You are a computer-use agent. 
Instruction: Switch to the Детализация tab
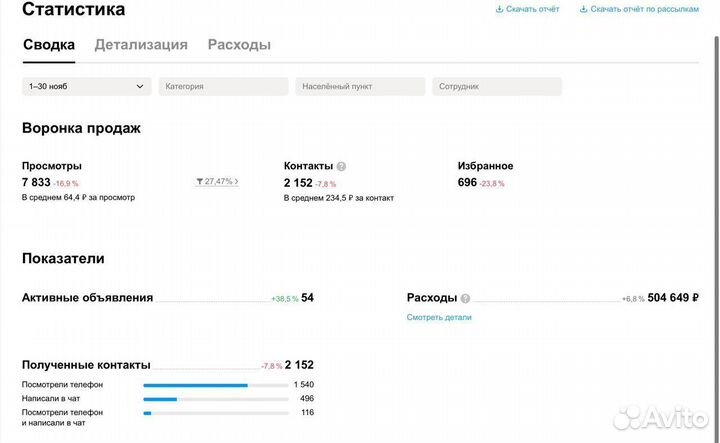pos(141,45)
